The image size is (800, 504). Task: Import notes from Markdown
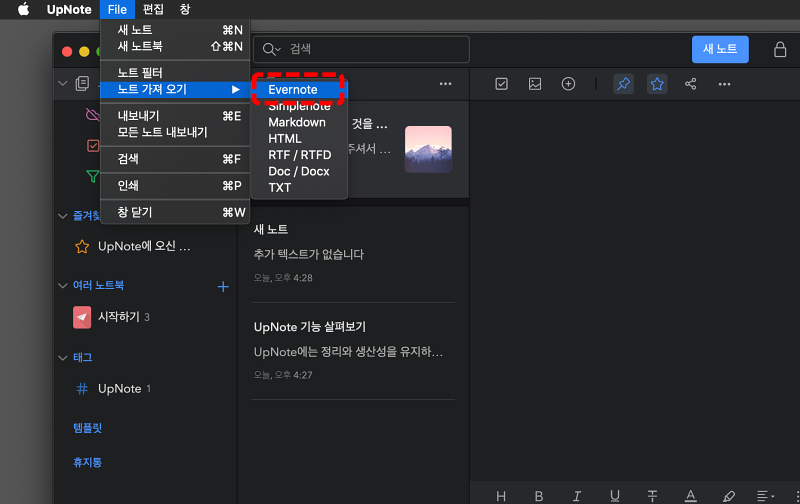click(x=299, y=122)
